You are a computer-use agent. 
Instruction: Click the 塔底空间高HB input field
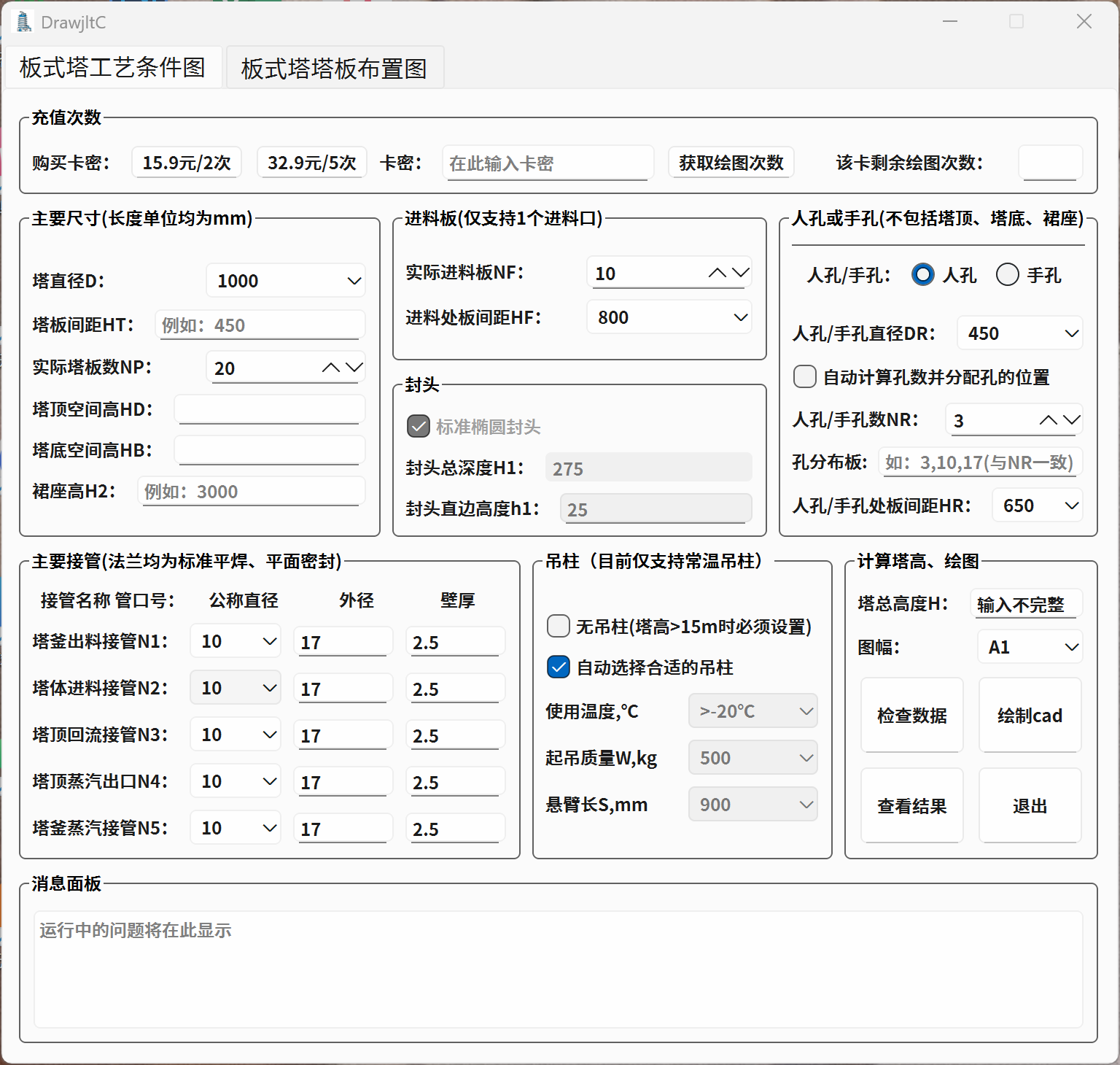point(270,450)
